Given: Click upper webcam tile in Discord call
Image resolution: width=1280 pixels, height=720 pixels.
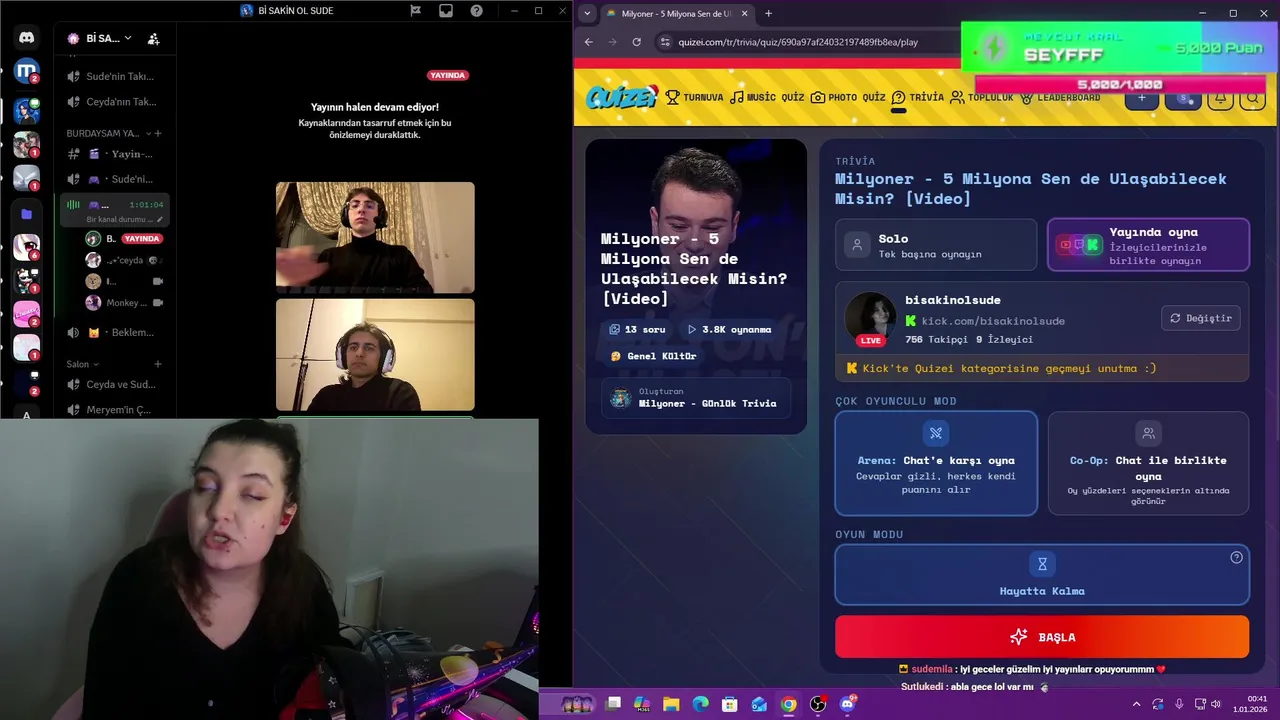Looking at the screenshot, I should 375,237.
